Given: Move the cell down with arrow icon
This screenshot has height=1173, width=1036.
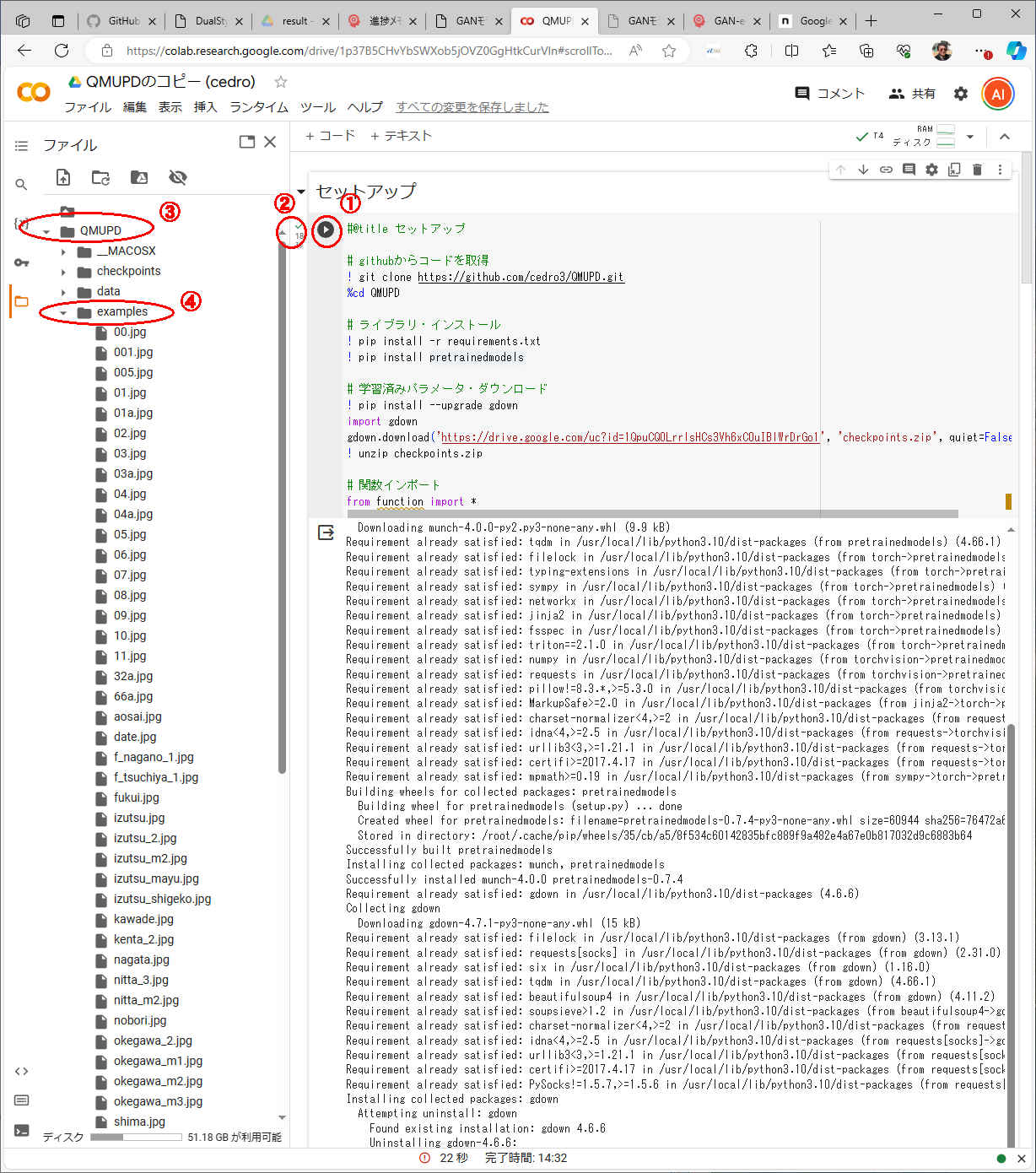Looking at the screenshot, I should tap(863, 170).
